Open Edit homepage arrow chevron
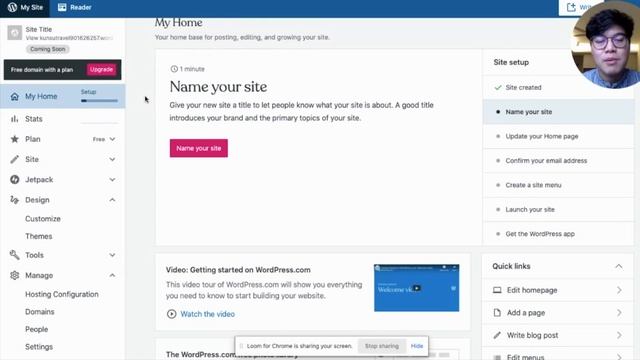Viewport: 640px width, 360px height. click(x=619, y=290)
